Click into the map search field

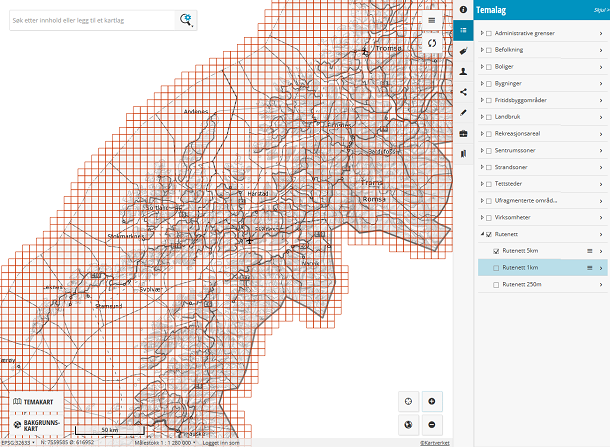click(x=90, y=20)
